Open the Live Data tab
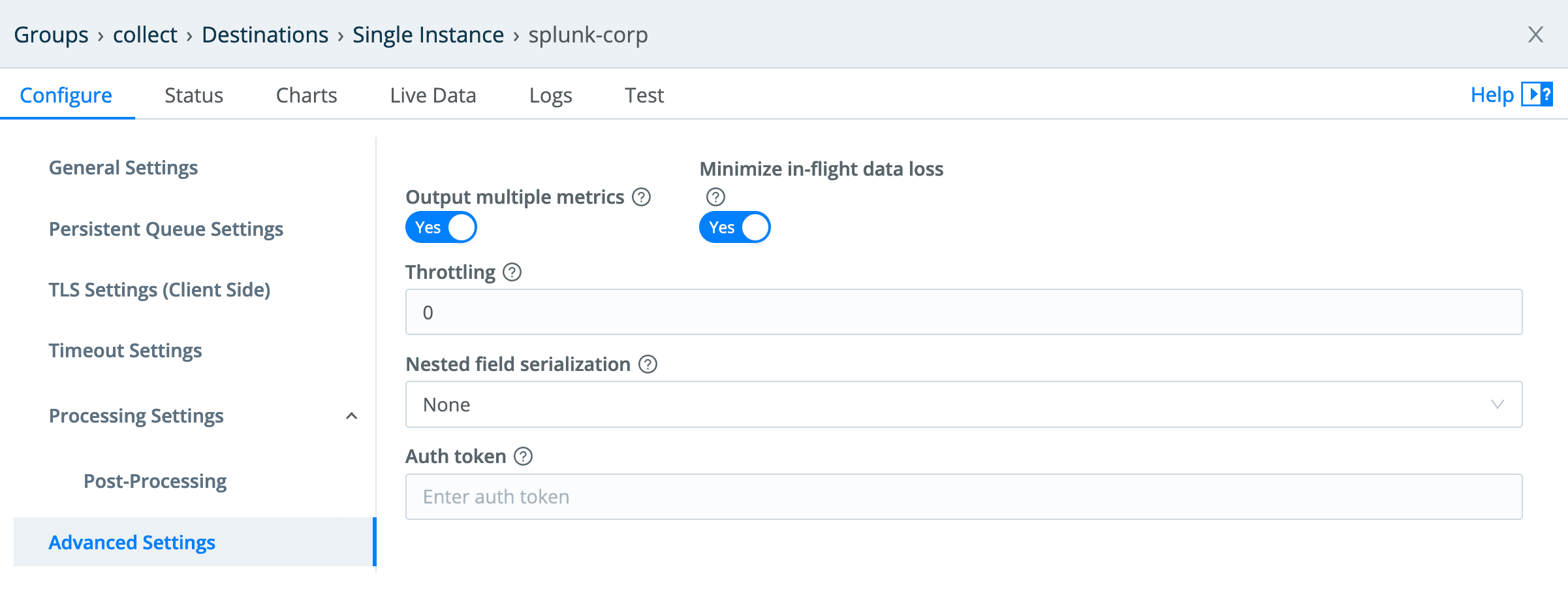 pos(432,95)
